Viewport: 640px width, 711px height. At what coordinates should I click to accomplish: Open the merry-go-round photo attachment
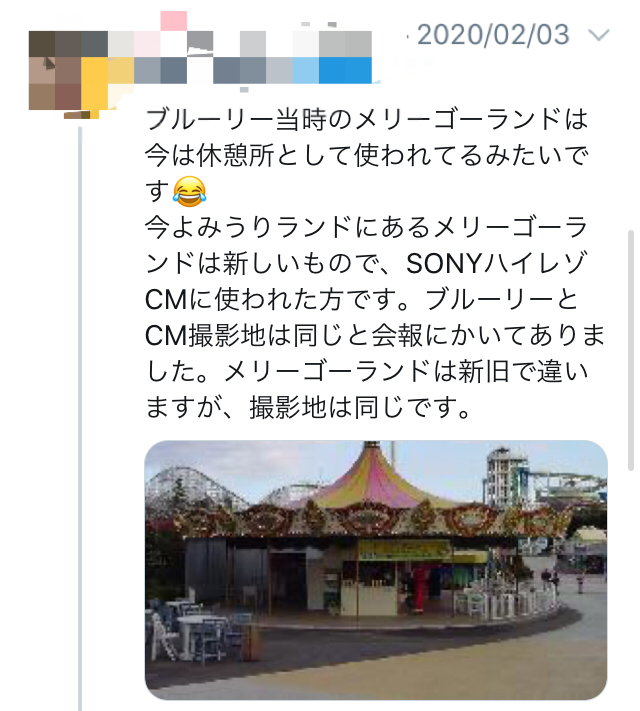click(x=376, y=570)
